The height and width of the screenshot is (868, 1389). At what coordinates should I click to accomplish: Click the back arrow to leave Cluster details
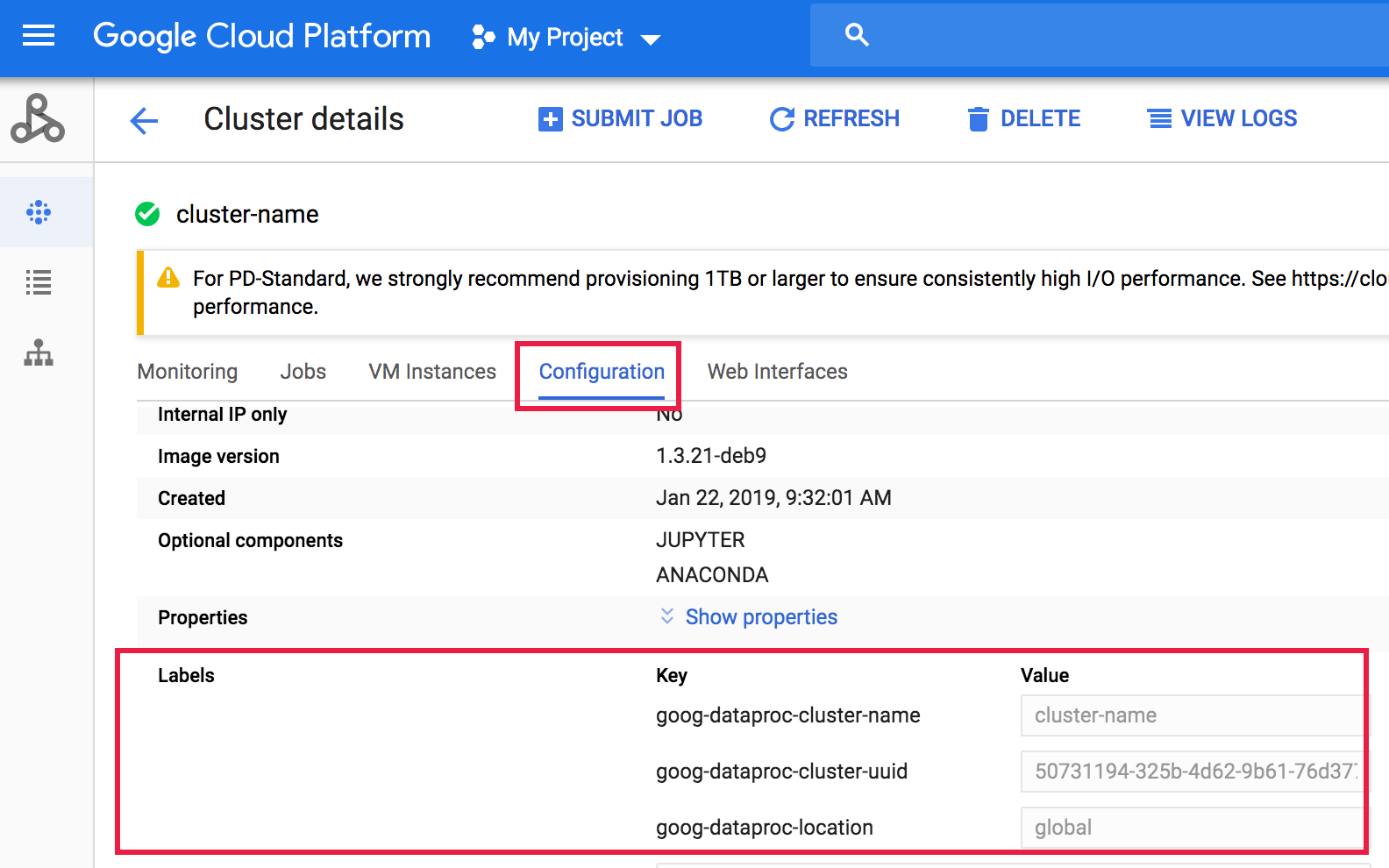click(x=144, y=120)
